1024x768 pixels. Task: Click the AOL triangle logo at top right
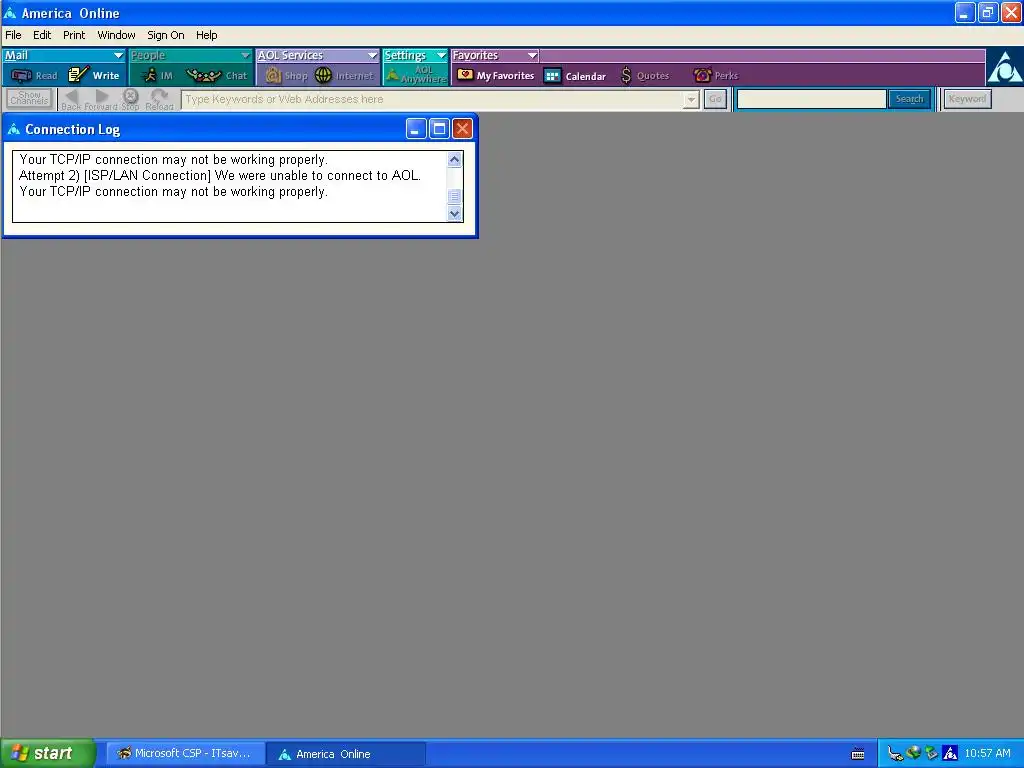(x=1004, y=67)
